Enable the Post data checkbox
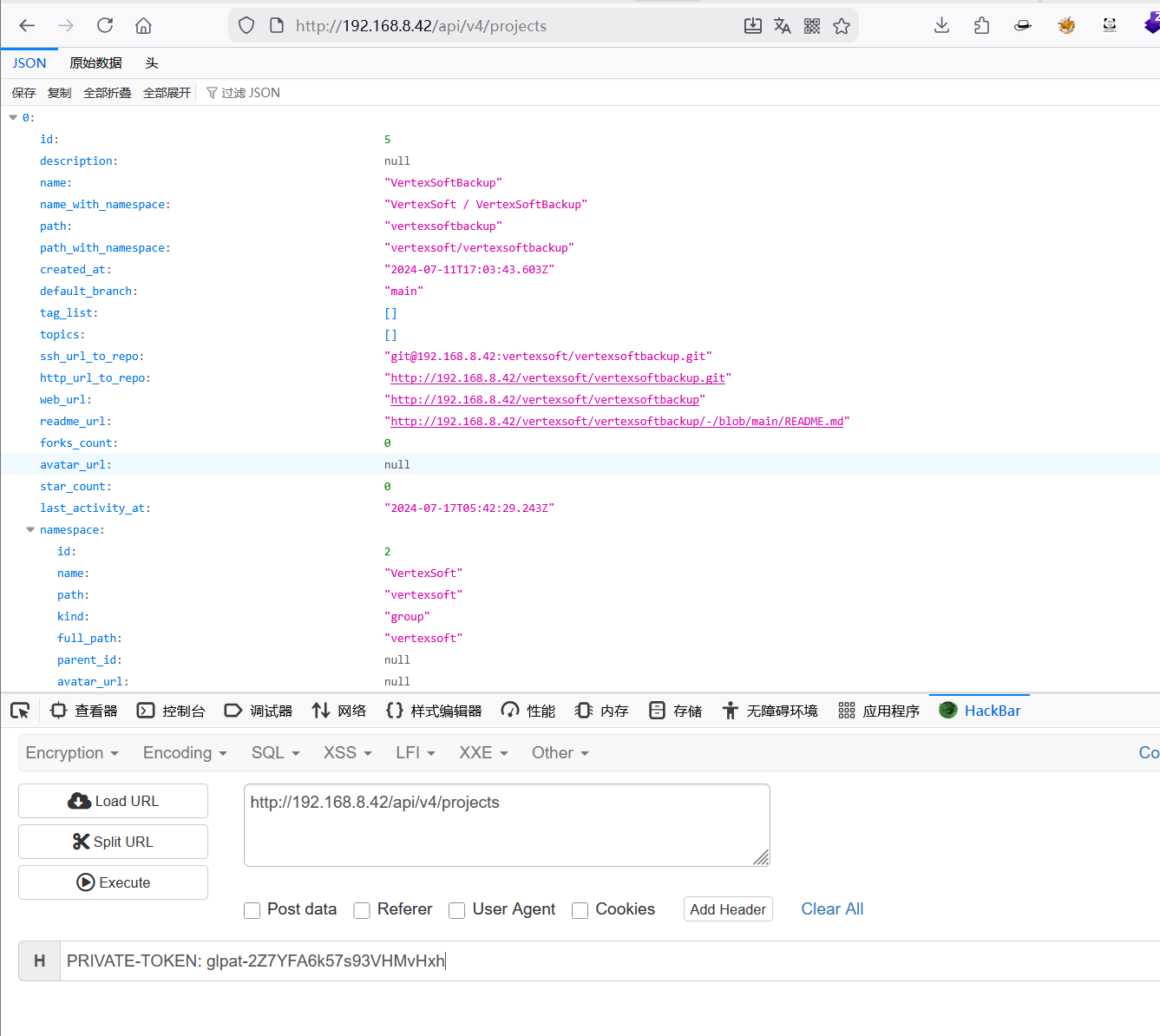 coord(252,910)
